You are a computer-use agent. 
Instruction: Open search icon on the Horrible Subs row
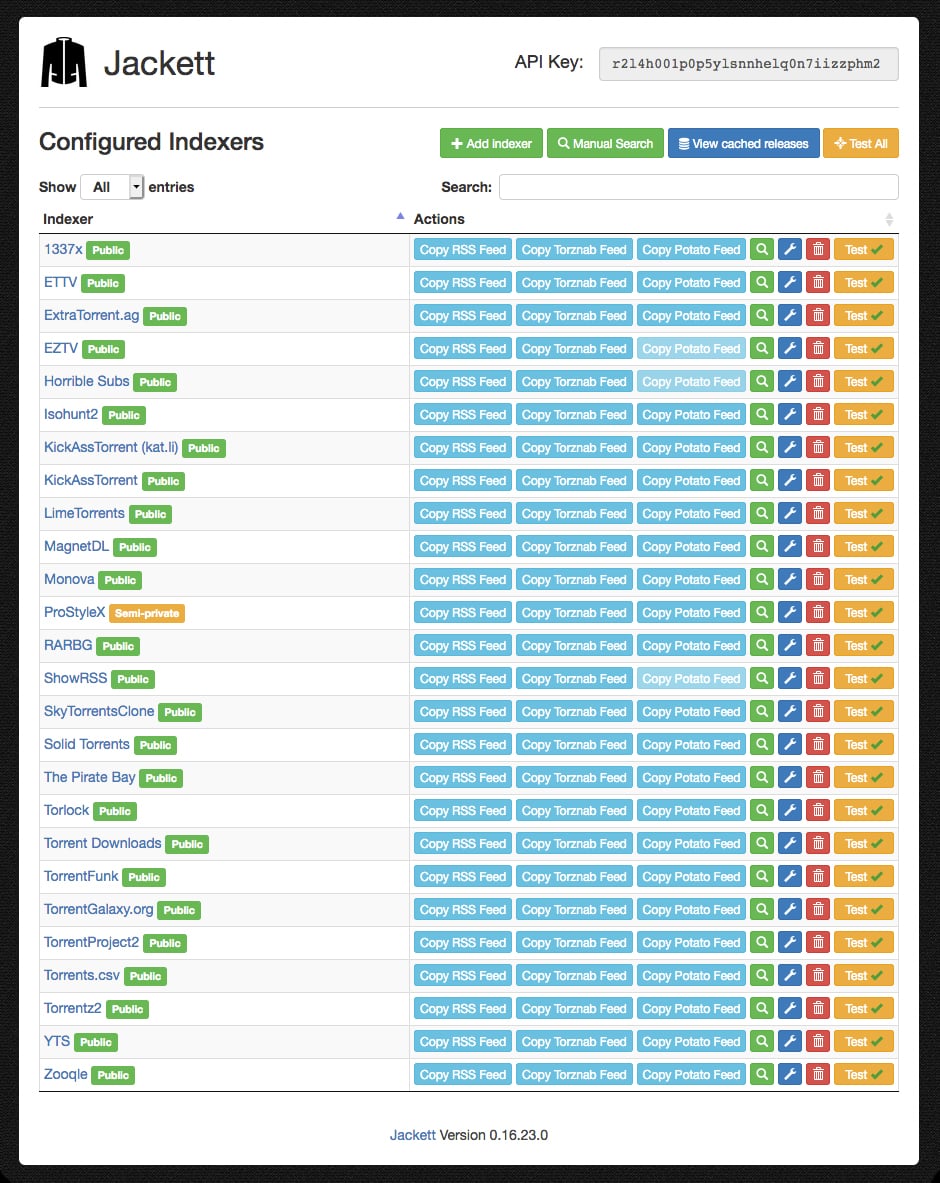[x=762, y=381]
